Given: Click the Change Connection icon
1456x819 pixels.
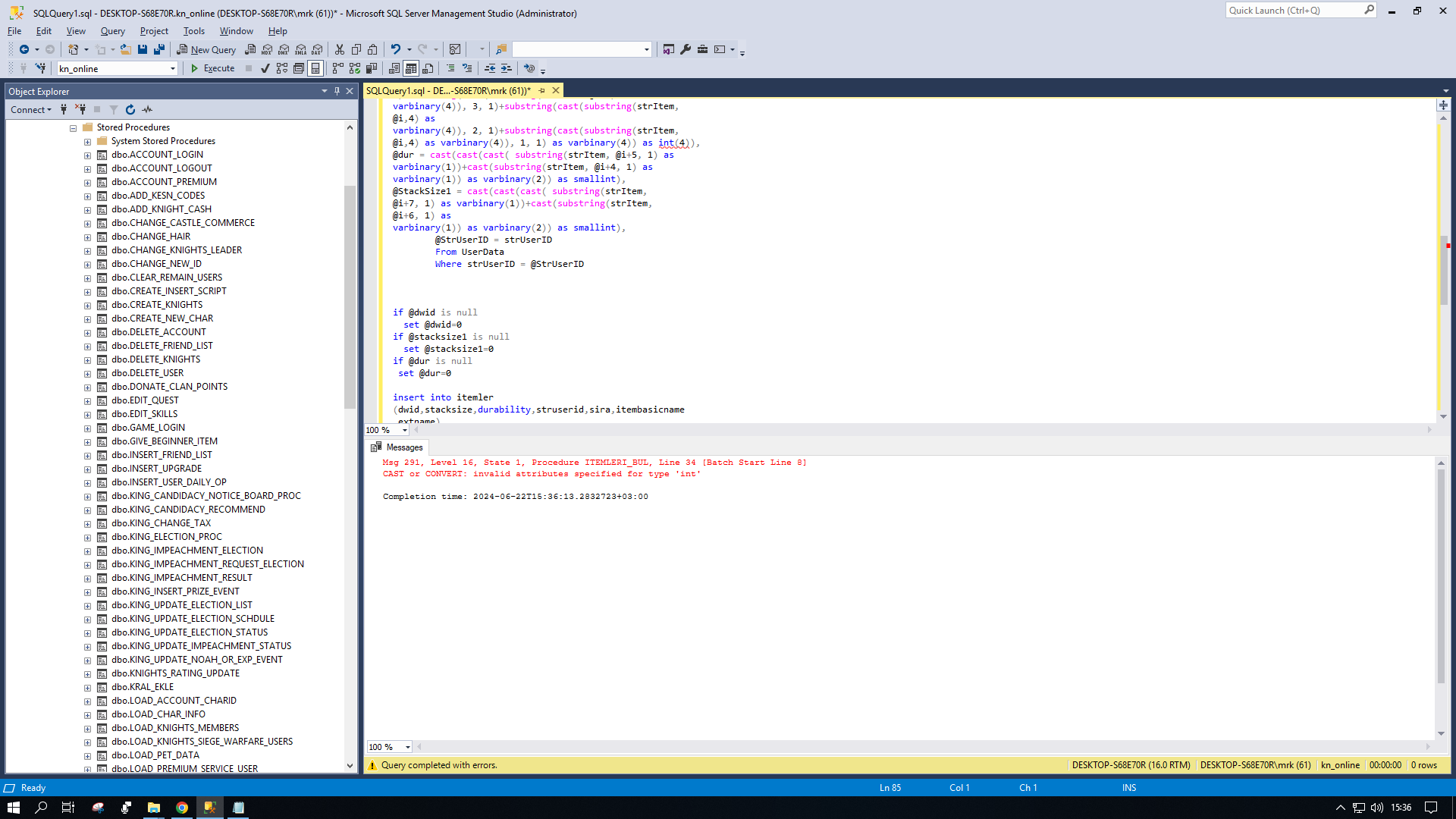Looking at the screenshot, I should pos(41,68).
